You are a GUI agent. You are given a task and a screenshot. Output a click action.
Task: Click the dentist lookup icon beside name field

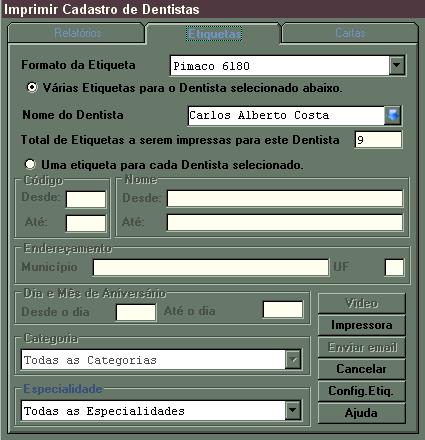pyautogui.click(x=392, y=115)
